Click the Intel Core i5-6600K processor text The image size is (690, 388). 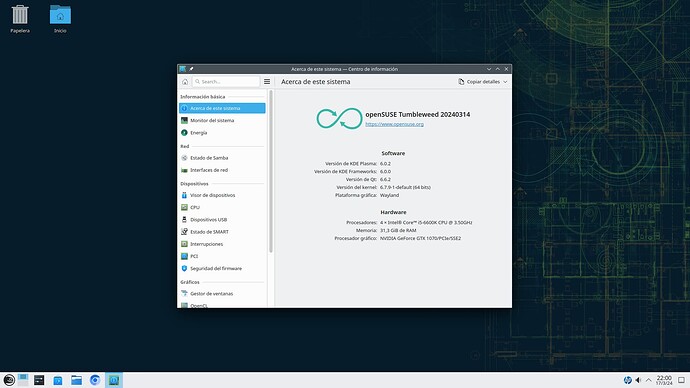coord(426,223)
